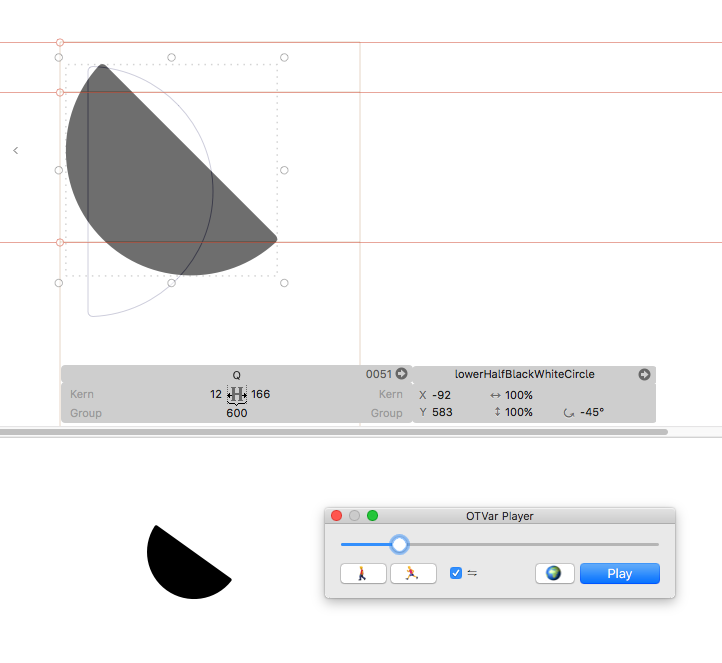
Task: Click the left Kern field in glyph info
Action: [82, 394]
